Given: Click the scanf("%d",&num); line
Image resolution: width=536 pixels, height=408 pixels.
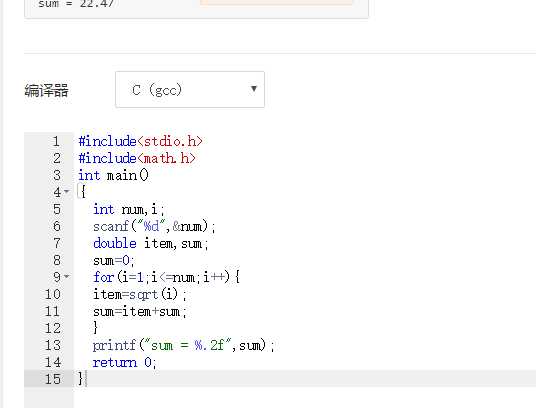Looking at the screenshot, I should (x=154, y=226).
